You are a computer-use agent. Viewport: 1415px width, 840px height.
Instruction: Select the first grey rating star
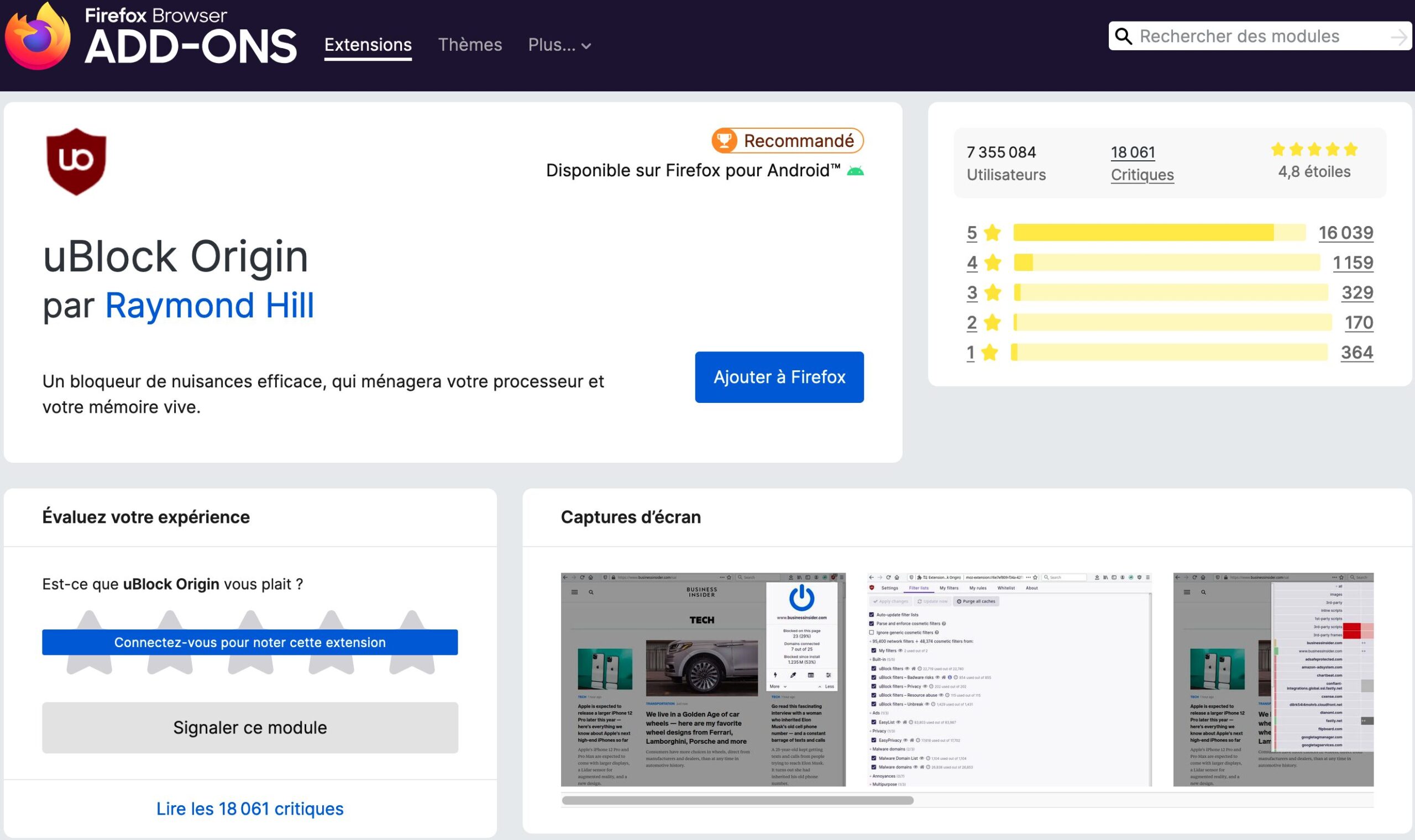(x=90, y=642)
